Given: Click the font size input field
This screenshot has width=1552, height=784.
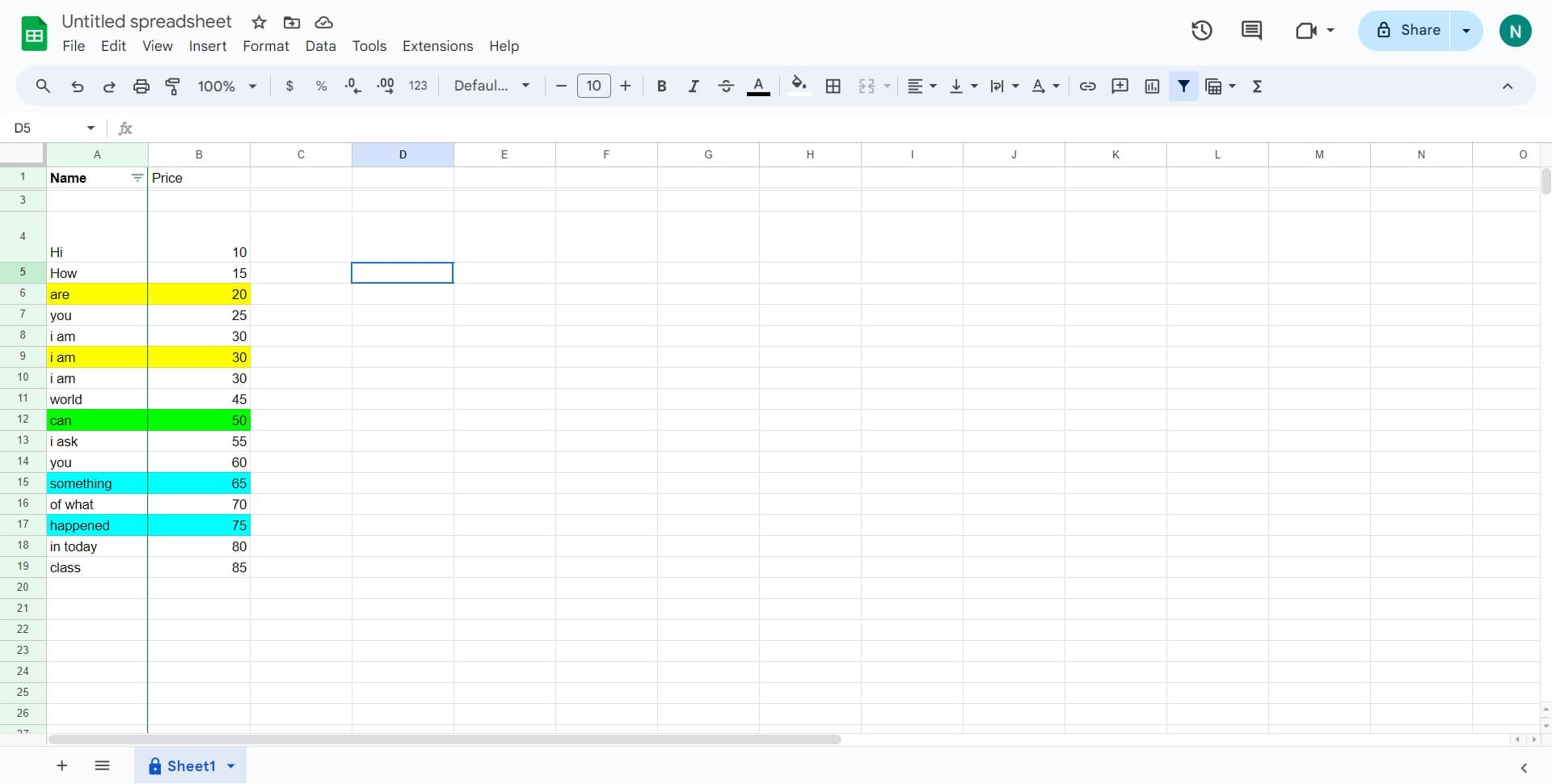Looking at the screenshot, I should point(593,86).
